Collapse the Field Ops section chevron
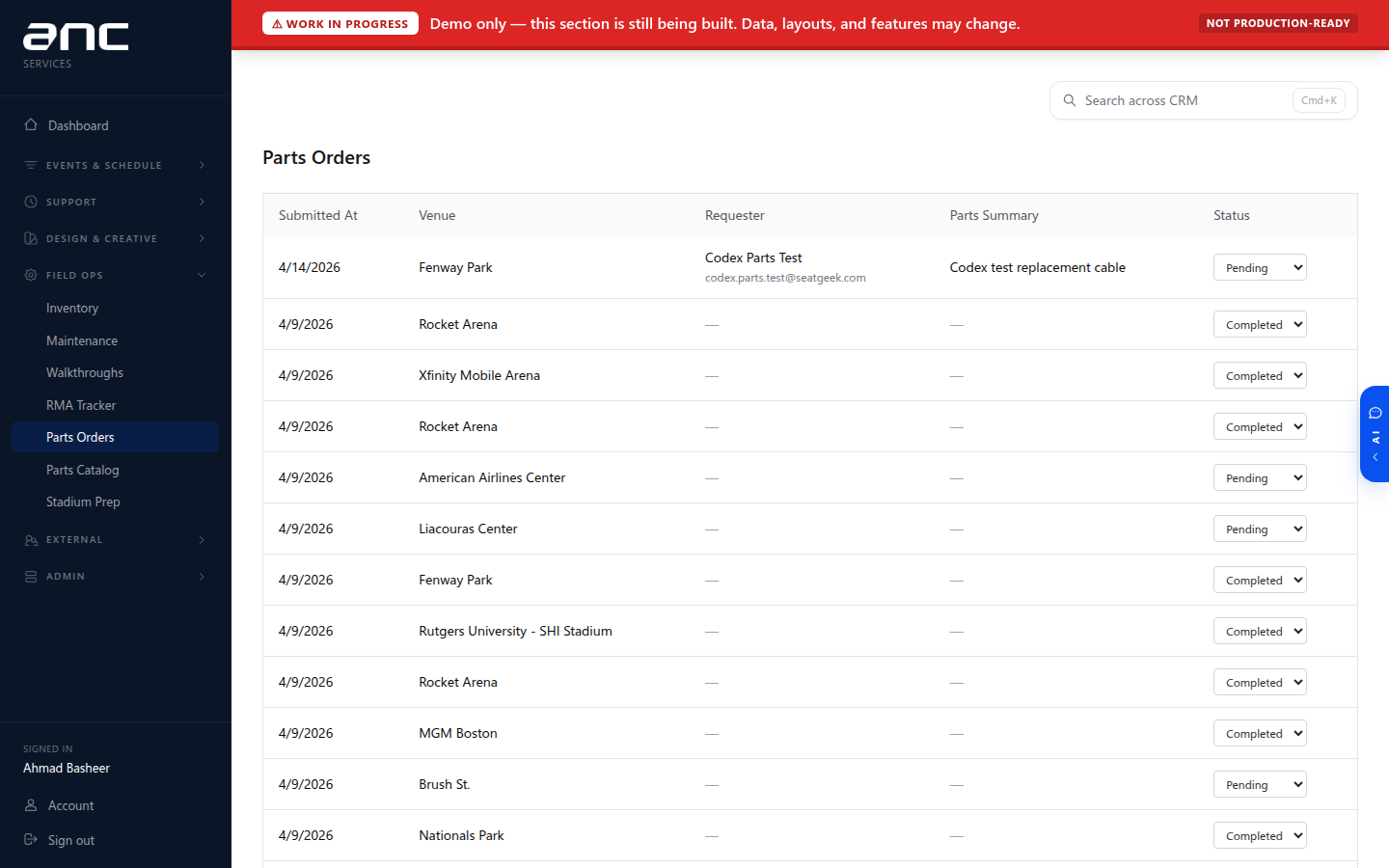The image size is (1389, 868). click(x=202, y=275)
